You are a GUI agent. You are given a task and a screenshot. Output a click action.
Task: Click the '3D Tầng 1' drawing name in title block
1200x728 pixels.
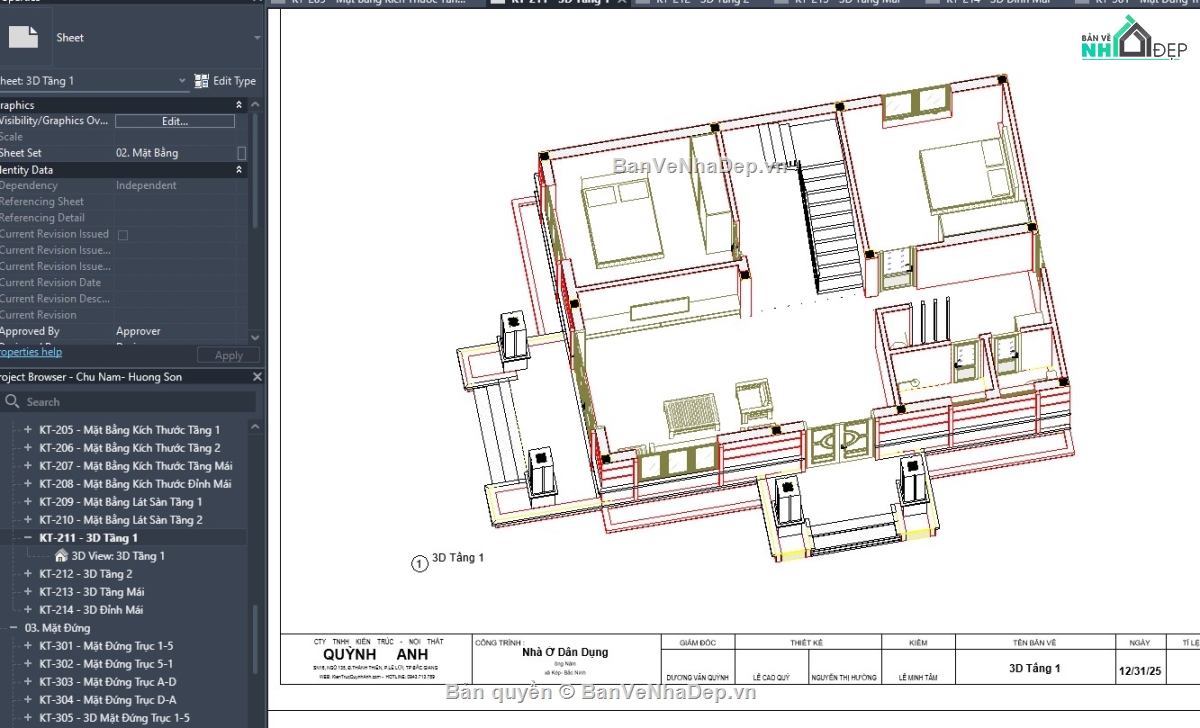point(1035,668)
